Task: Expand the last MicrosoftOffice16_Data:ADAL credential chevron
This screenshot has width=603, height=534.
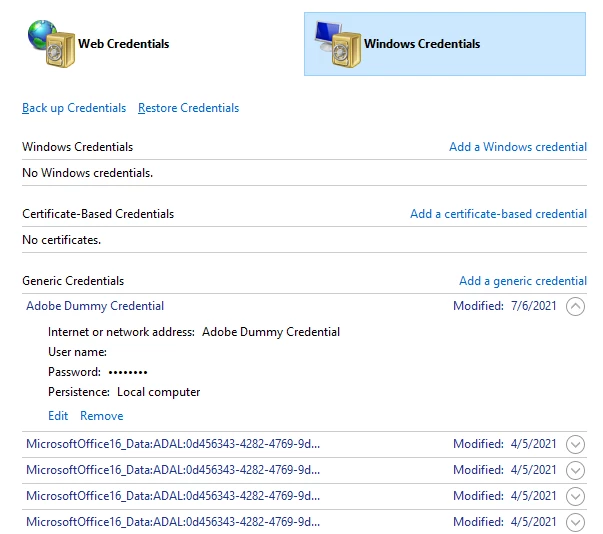Action: [x=575, y=522]
